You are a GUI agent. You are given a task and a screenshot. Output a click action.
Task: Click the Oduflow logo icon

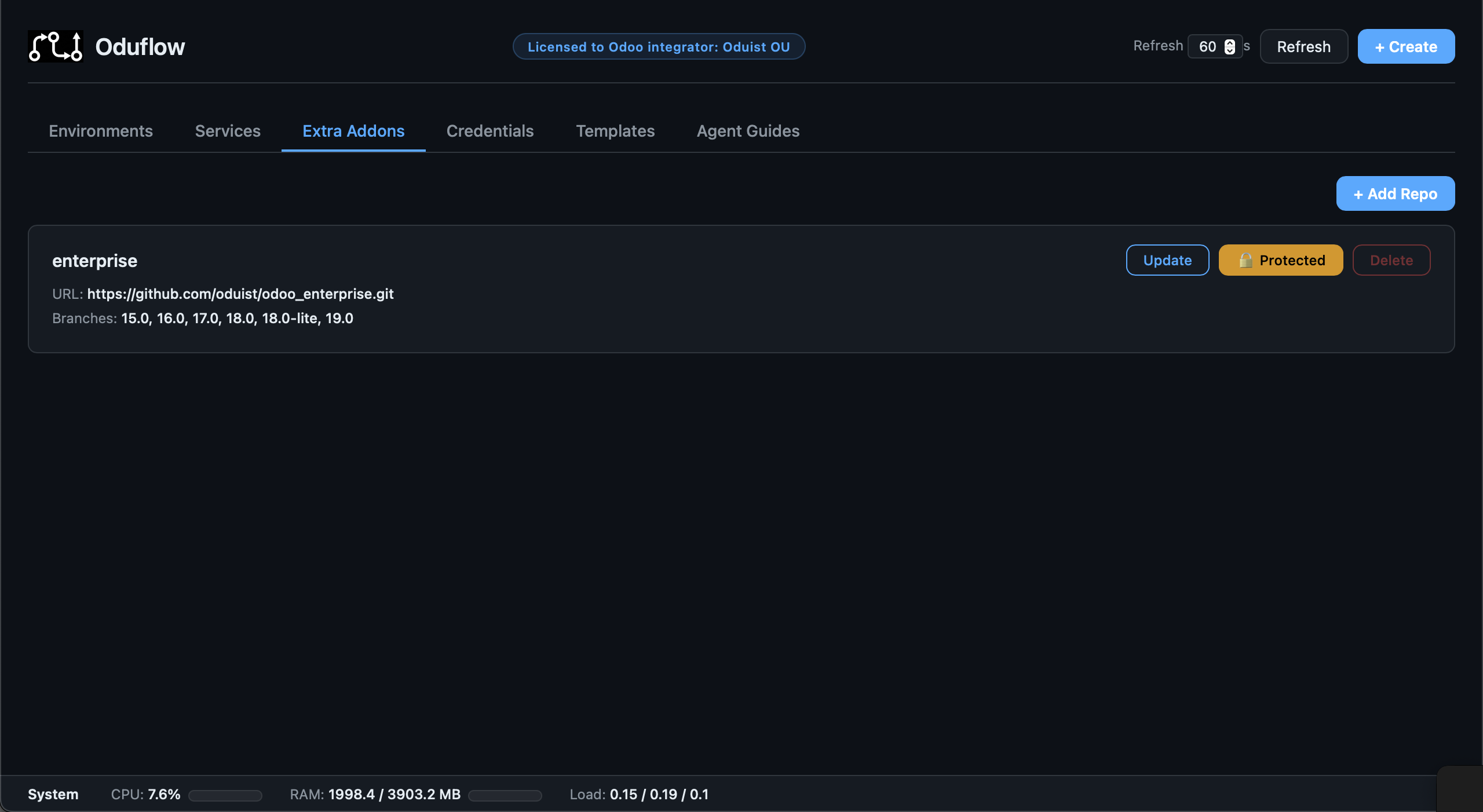point(55,46)
